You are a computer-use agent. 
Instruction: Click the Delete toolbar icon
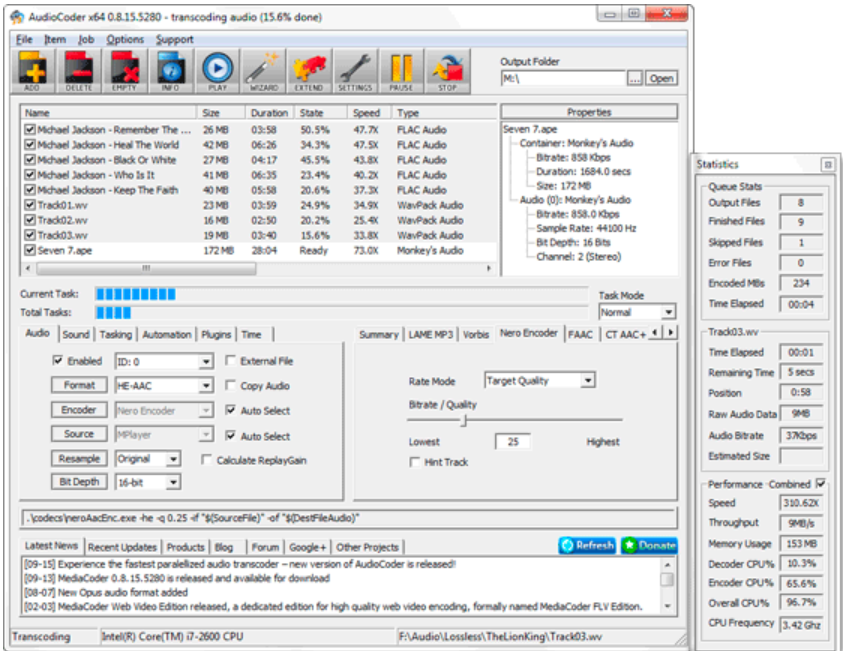point(79,72)
